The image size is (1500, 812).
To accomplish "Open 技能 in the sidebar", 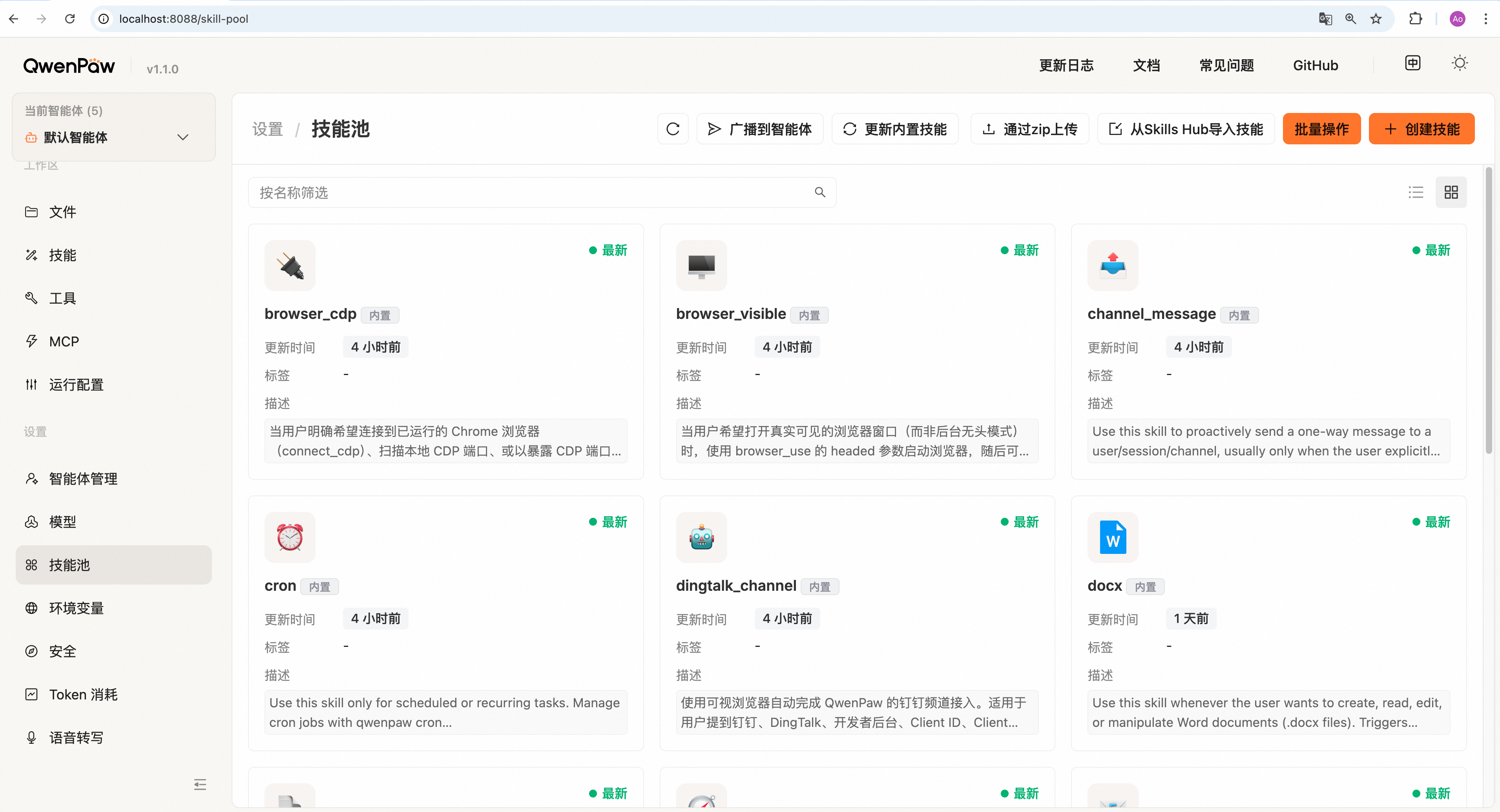I will click(113, 255).
